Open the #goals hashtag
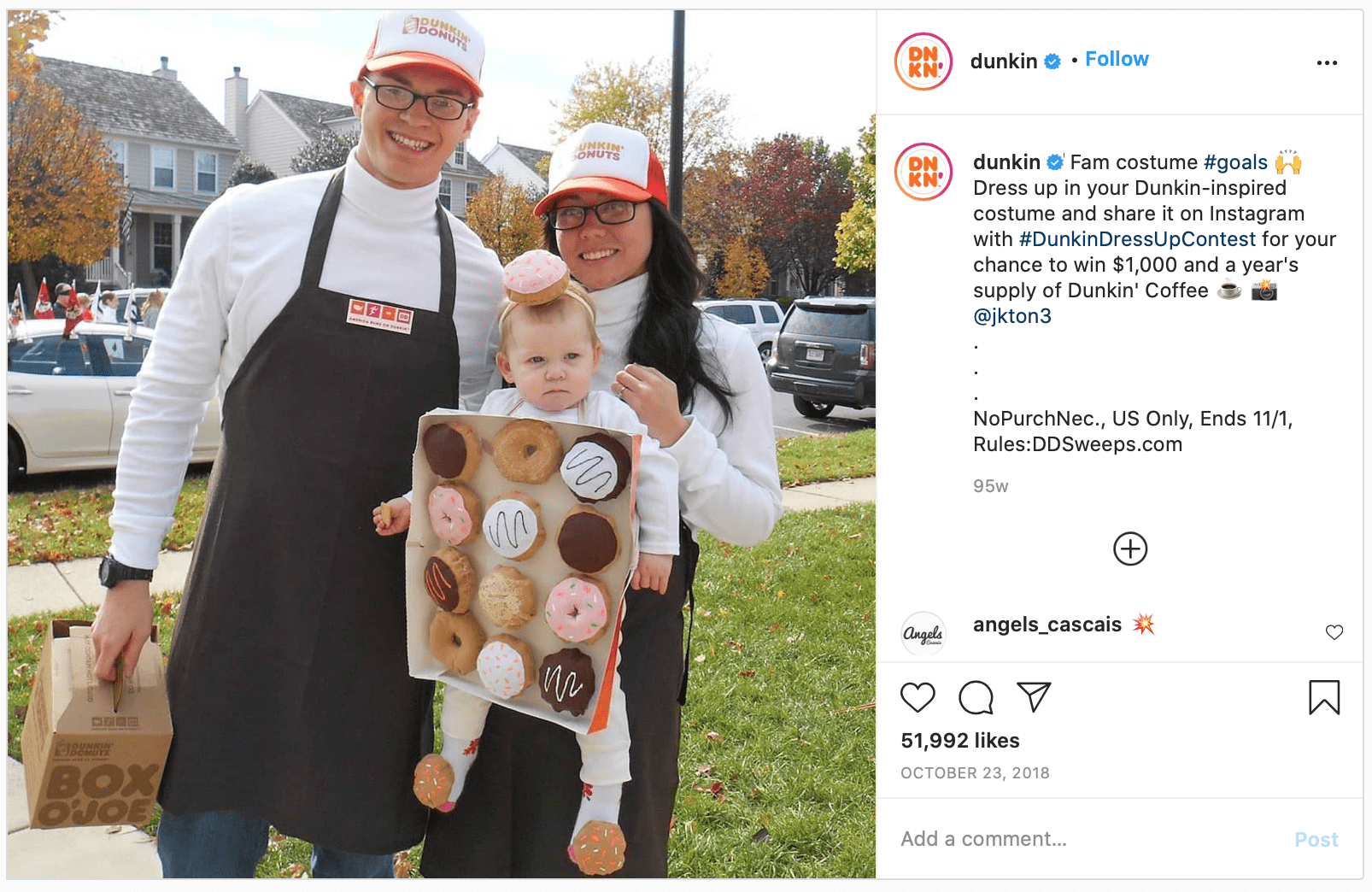Screen dimensions: 1372x892 pos(1235,162)
